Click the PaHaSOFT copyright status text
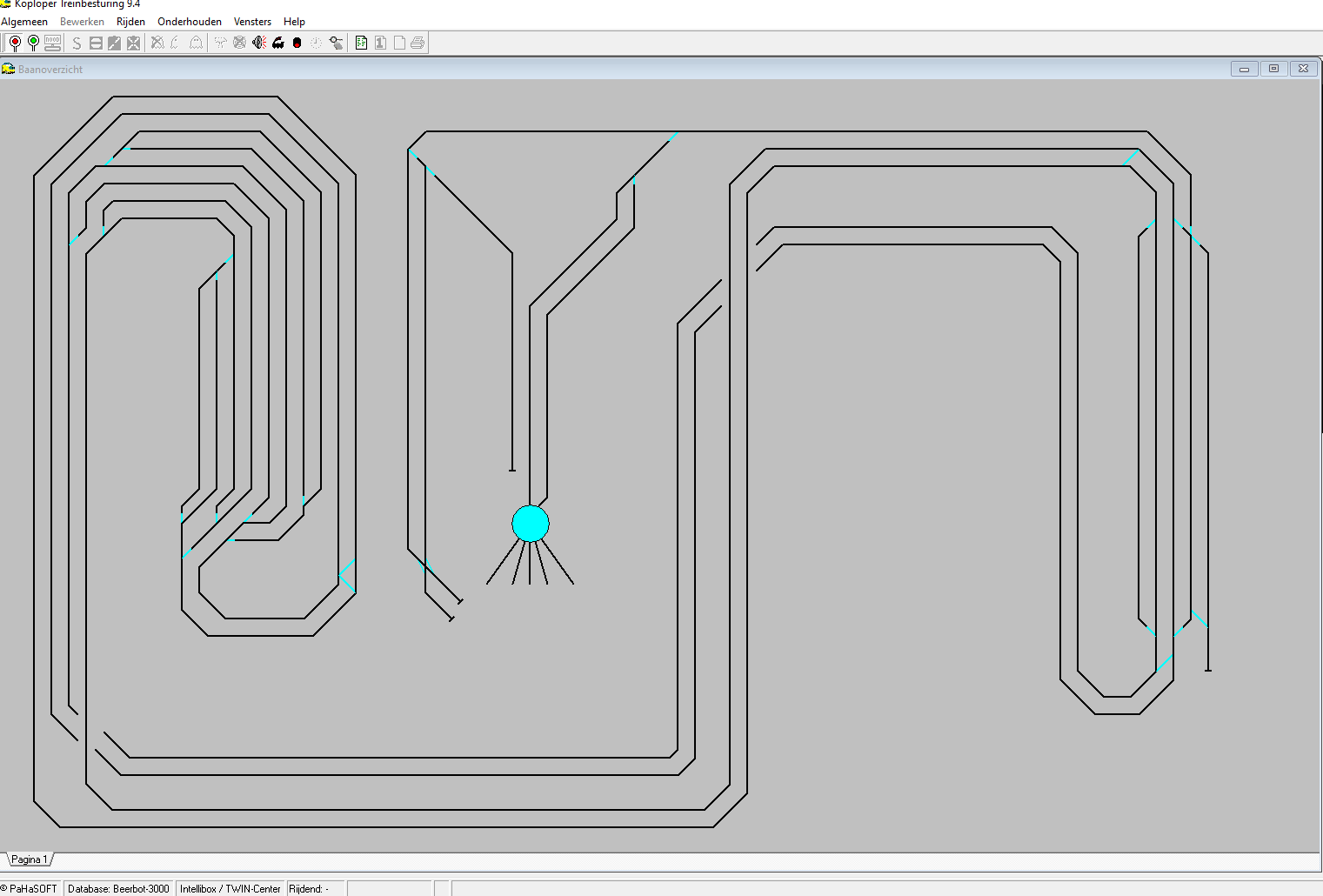The height and width of the screenshot is (896, 1323). coord(29,889)
